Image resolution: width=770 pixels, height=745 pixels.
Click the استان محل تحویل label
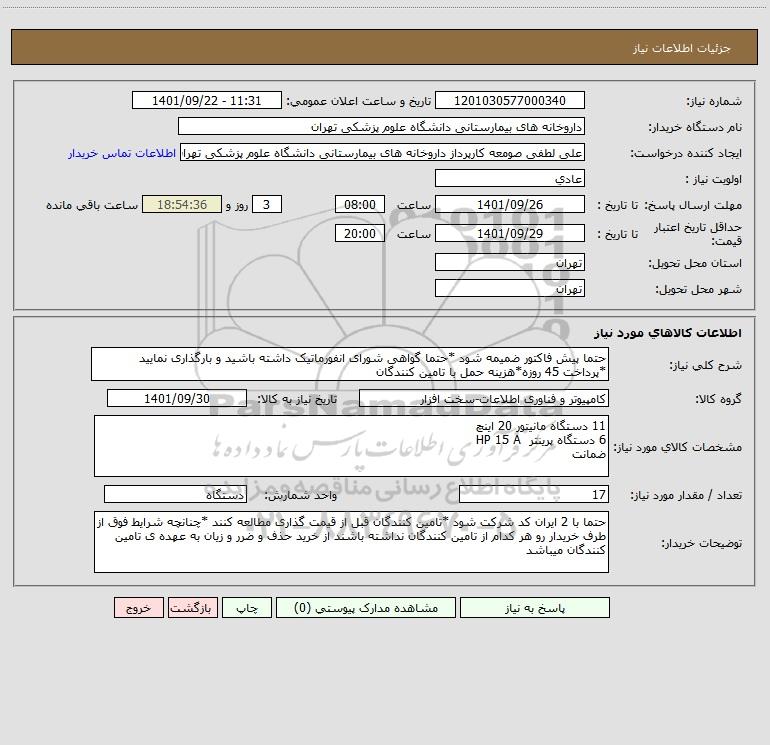[x=695, y=263]
